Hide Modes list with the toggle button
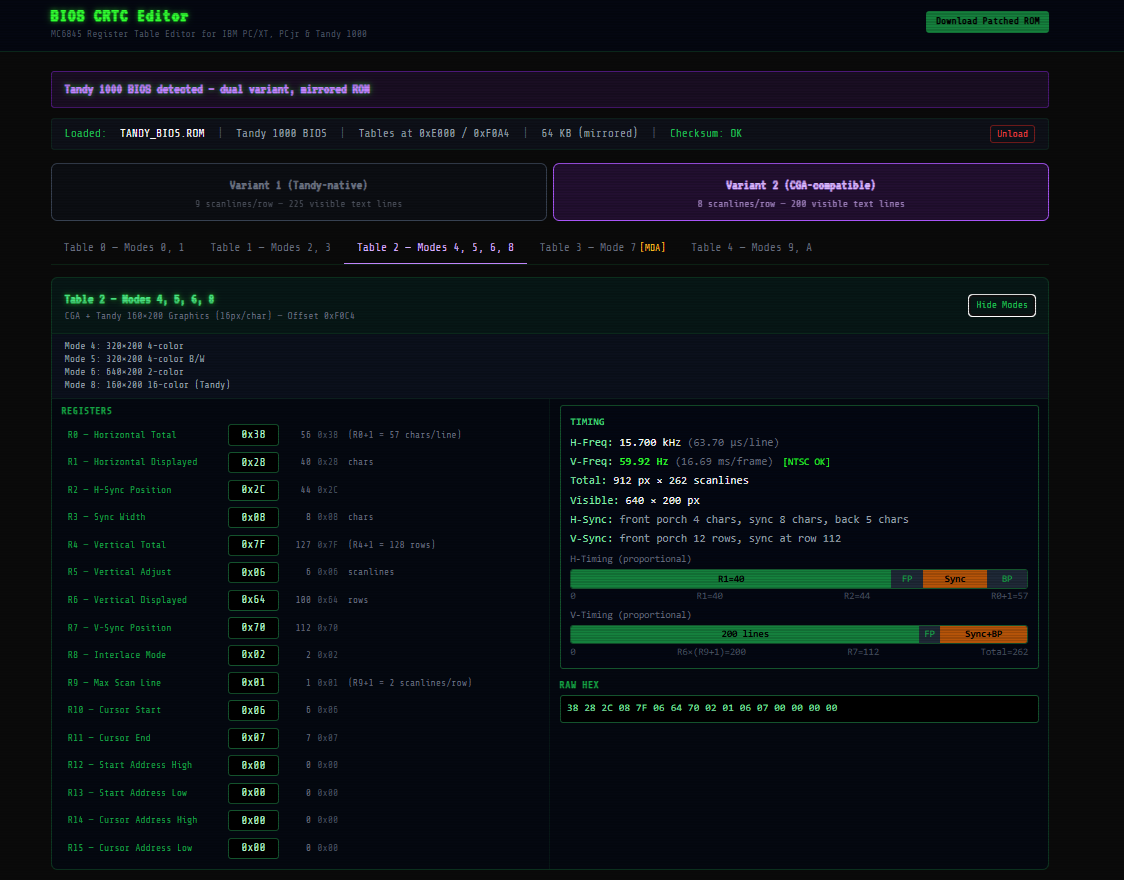This screenshot has width=1124, height=880. (x=1001, y=305)
